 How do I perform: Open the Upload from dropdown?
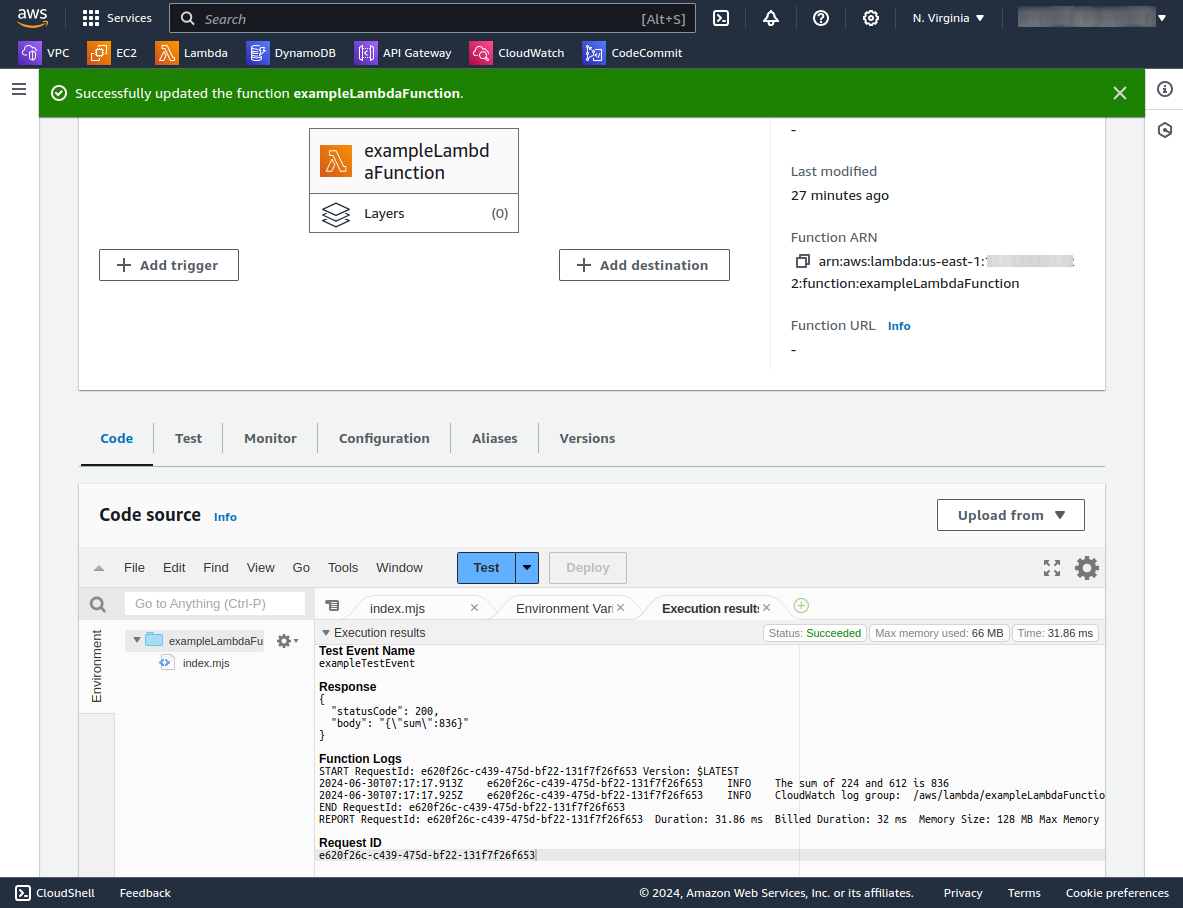(1010, 515)
